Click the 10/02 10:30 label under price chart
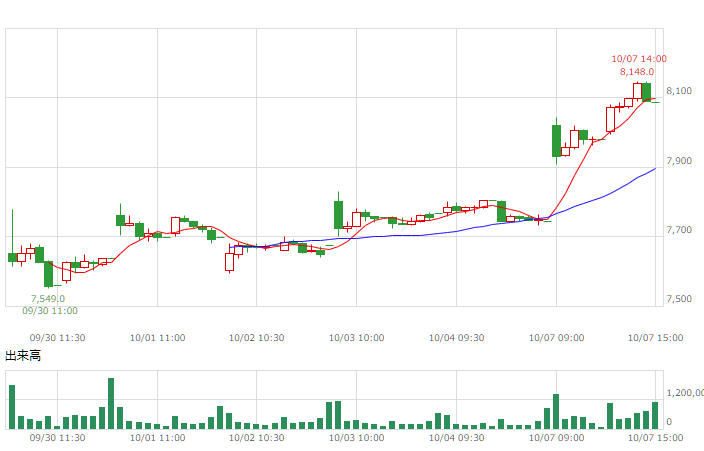This screenshot has height=451, width=704. coord(257,338)
